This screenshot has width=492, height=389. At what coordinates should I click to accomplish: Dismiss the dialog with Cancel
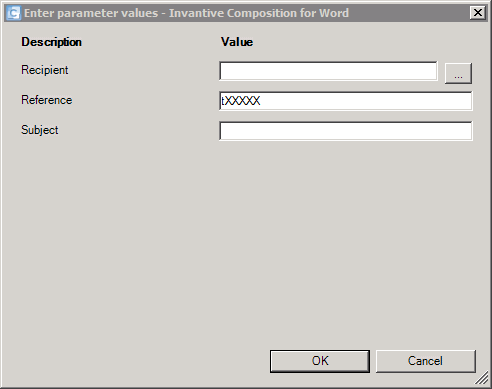tap(426, 361)
